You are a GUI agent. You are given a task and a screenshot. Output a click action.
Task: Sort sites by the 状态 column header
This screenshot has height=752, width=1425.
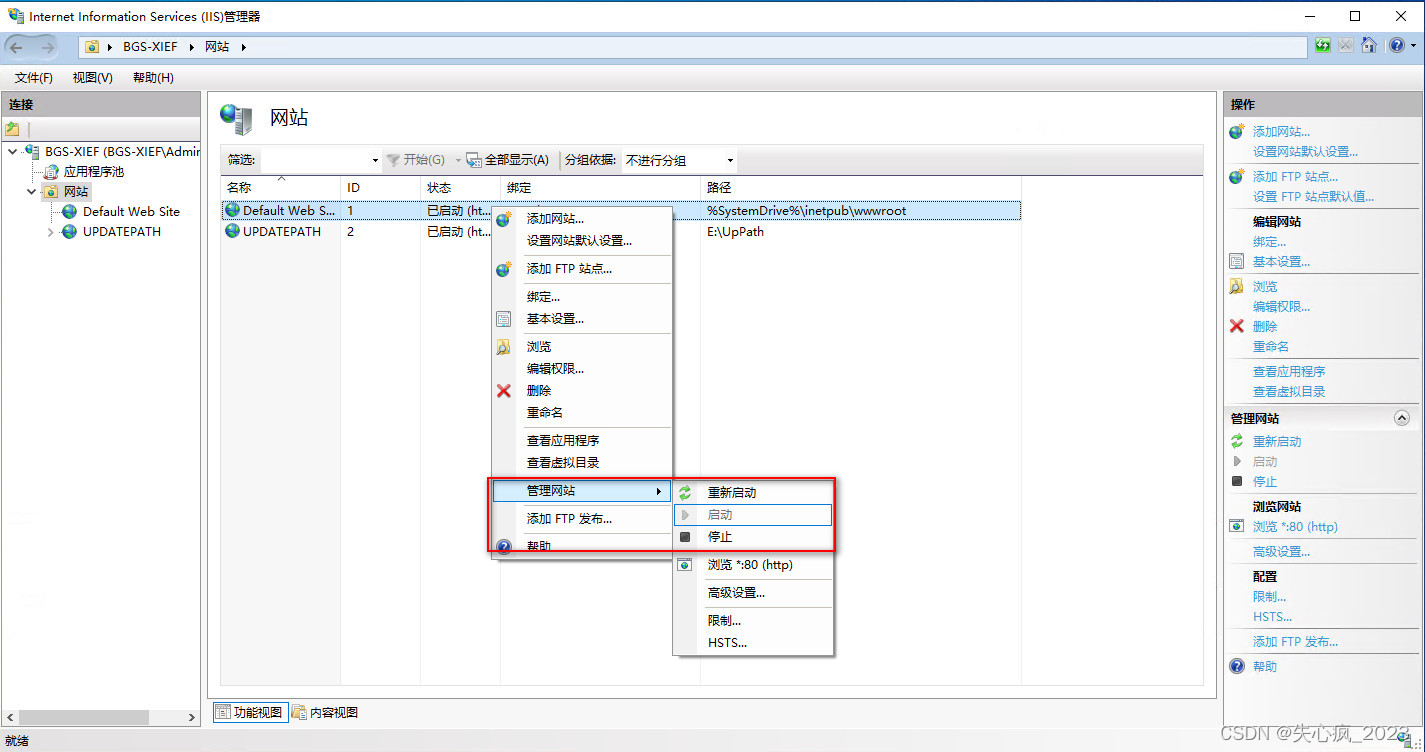click(460, 188)
